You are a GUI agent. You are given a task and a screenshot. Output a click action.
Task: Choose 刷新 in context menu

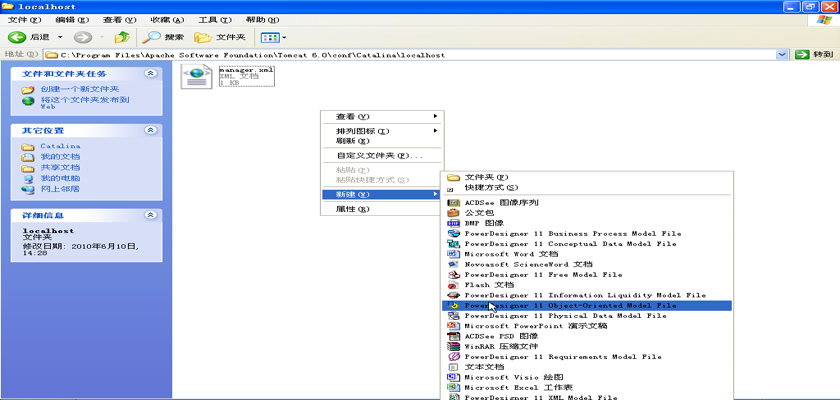point(381,141)
